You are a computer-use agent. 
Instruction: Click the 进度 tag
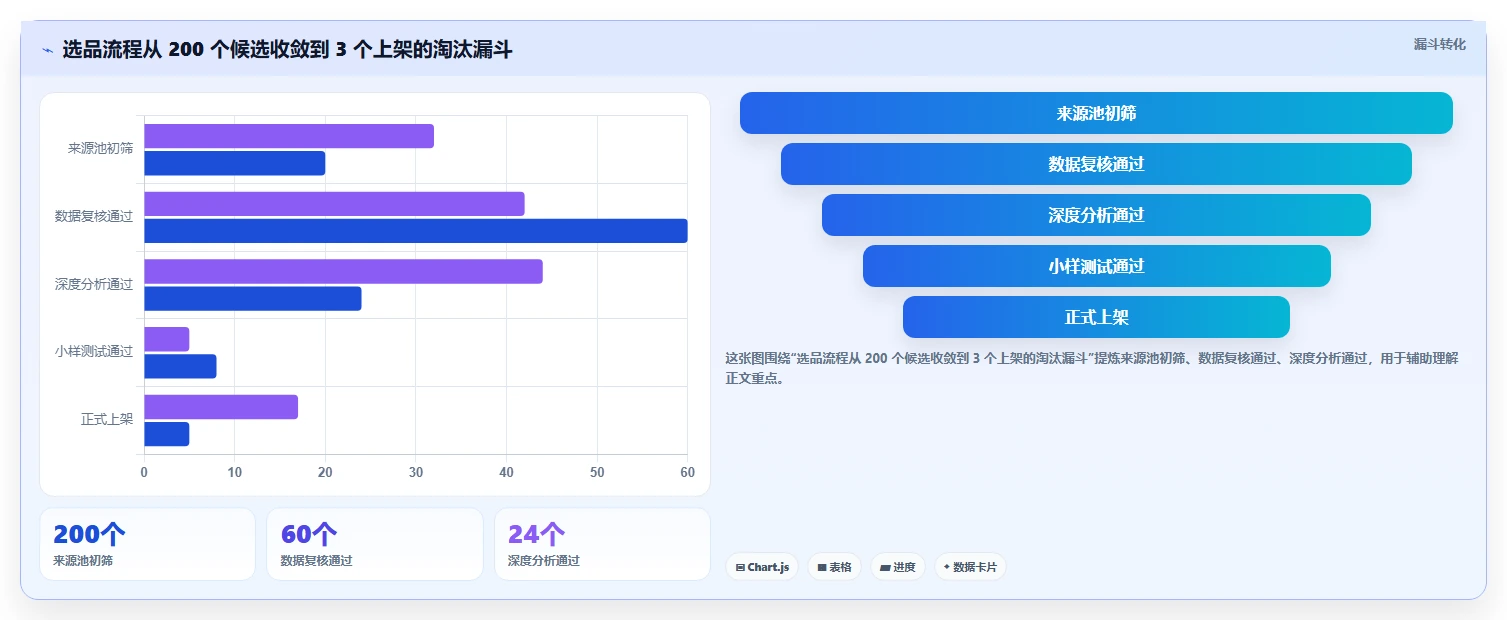pos(898,567)
